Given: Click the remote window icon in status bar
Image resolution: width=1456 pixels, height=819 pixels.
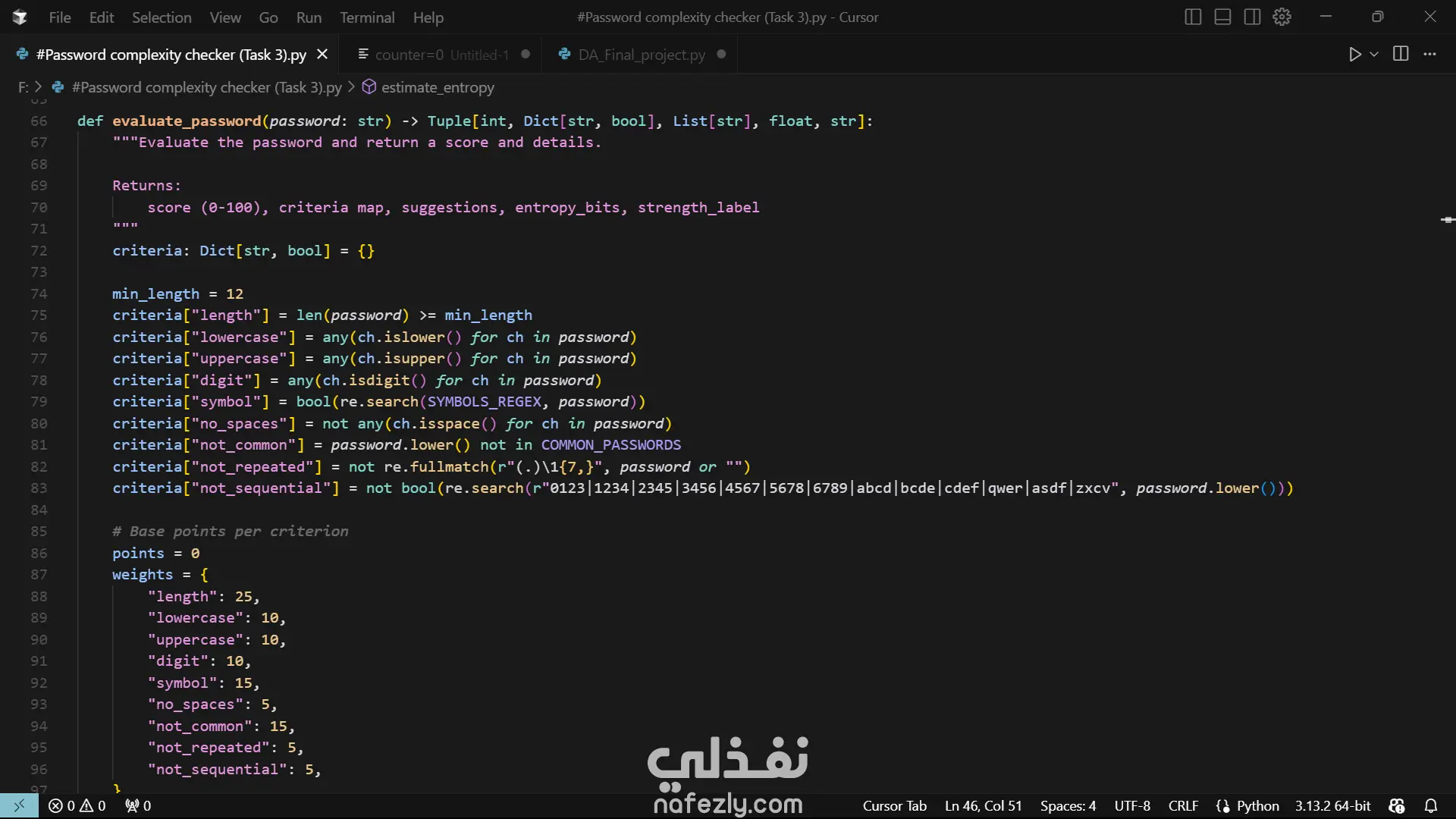Looking at the screenshot, I should point(19,805).
